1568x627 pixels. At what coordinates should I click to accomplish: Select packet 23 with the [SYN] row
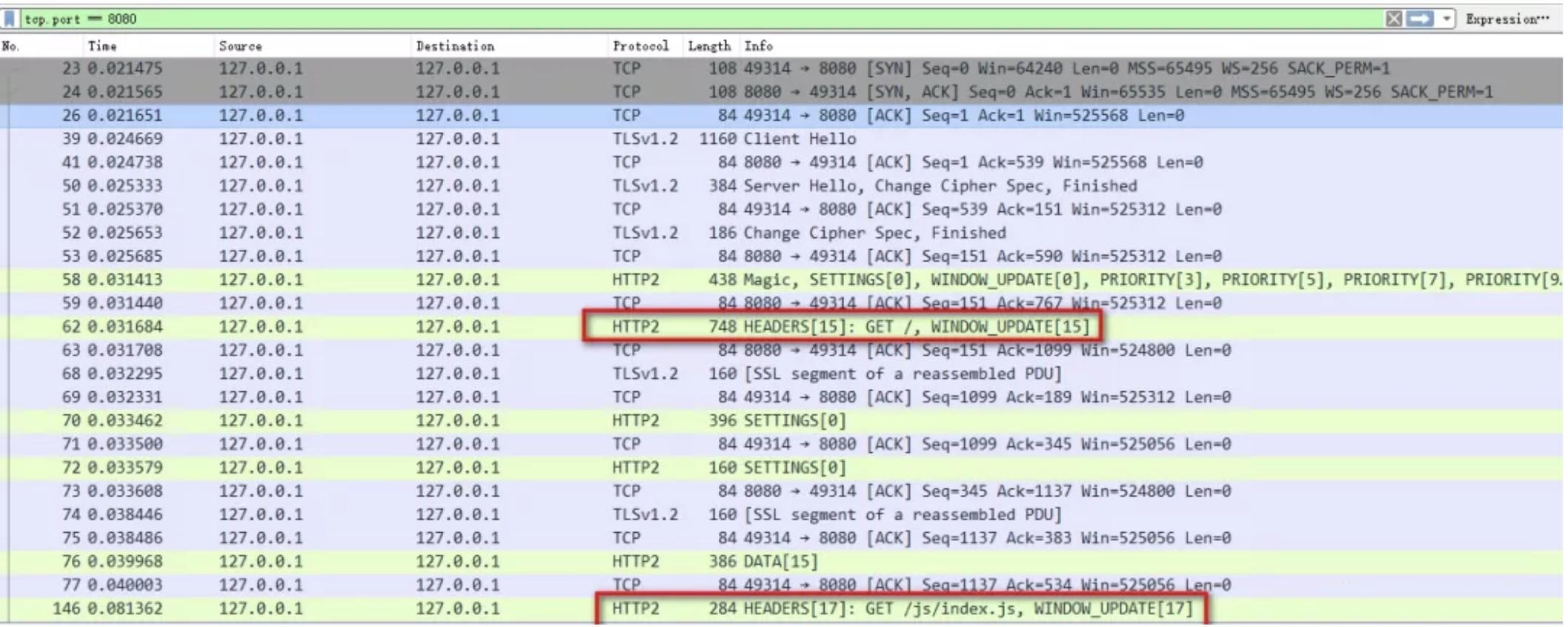pos(782,68)
